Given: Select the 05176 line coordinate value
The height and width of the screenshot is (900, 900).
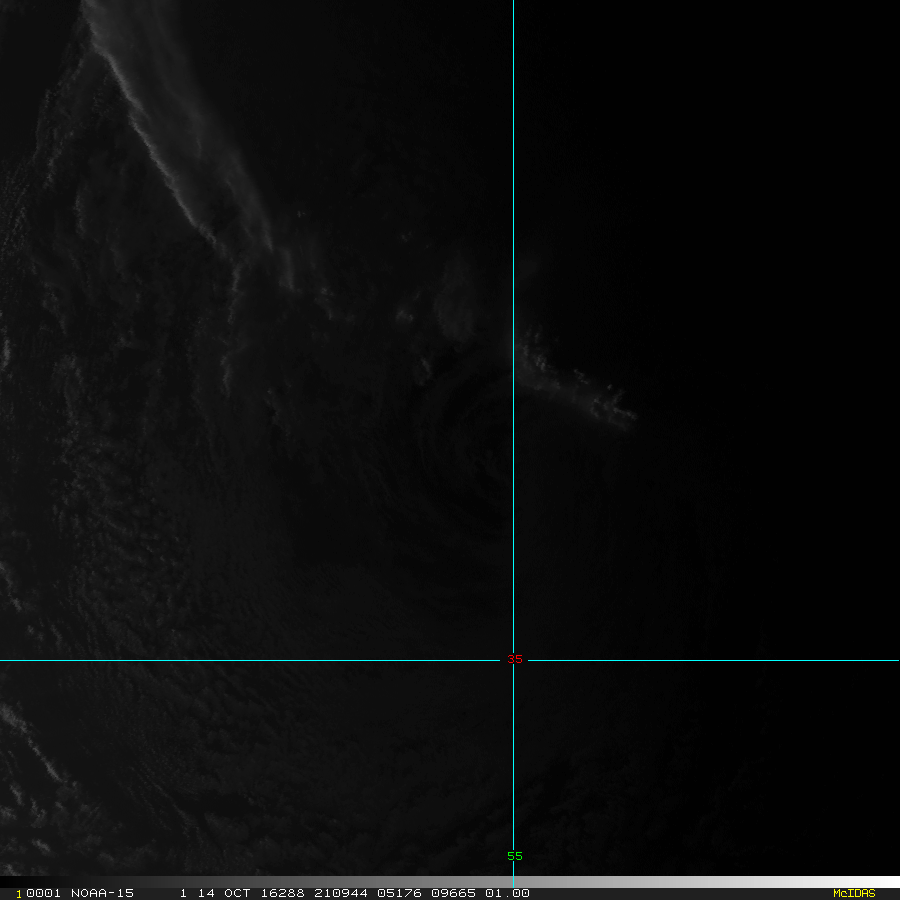Looking at the screenshot, I should point(399,893).
